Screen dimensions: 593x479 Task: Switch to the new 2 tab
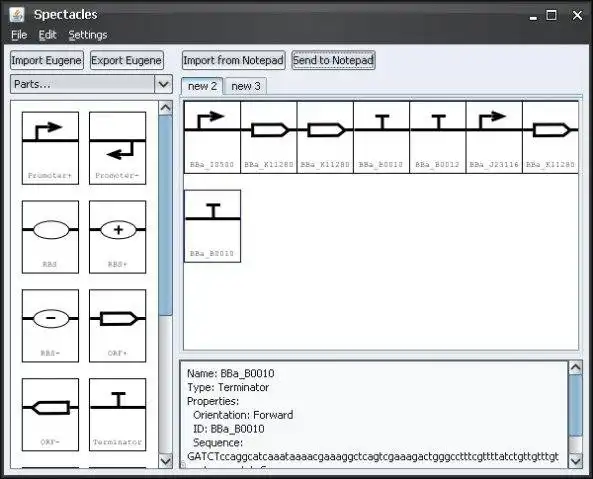pyautogui.click(x=202, y=86)
